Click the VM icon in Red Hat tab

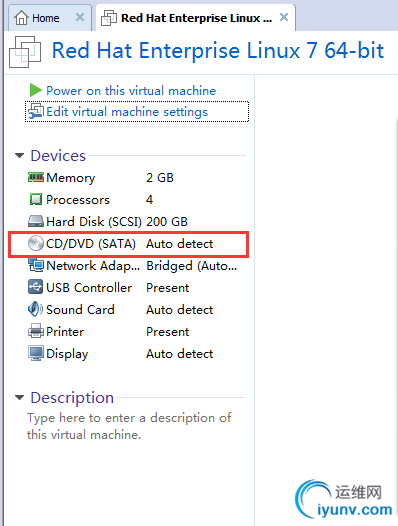coord(109,18)
